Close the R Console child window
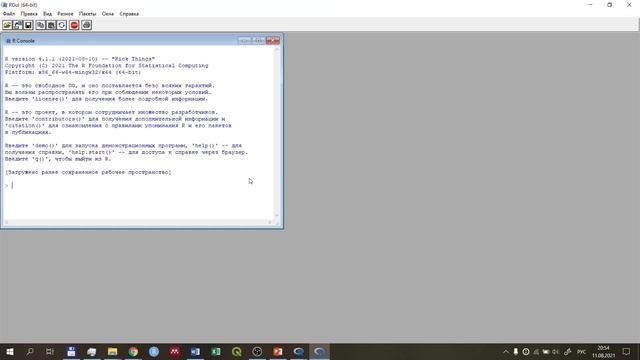The width and height of the screenshot is (640, 360). pos(273,40)
